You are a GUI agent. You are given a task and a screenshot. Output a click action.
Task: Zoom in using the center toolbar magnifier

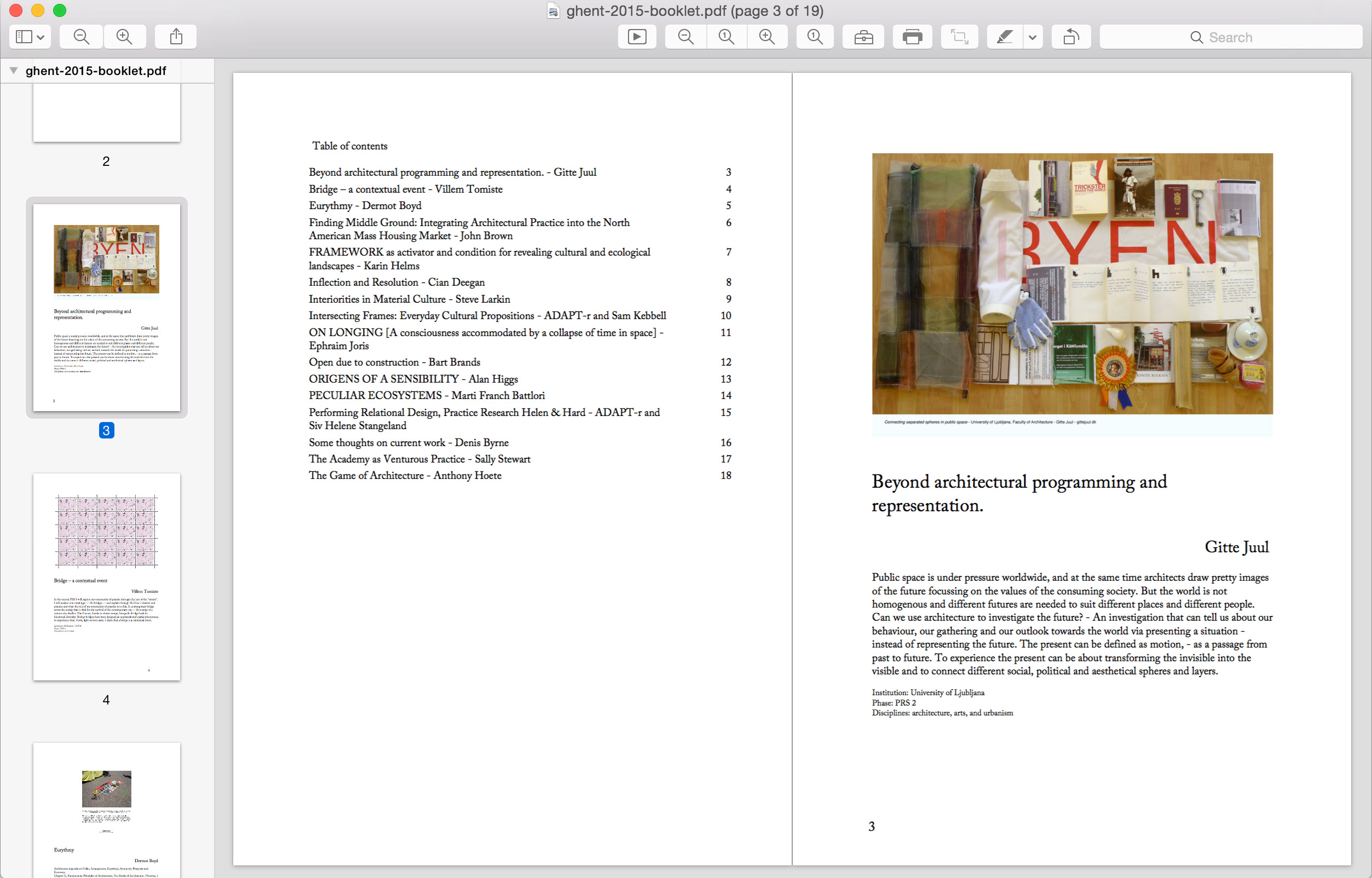pos(768,37)
